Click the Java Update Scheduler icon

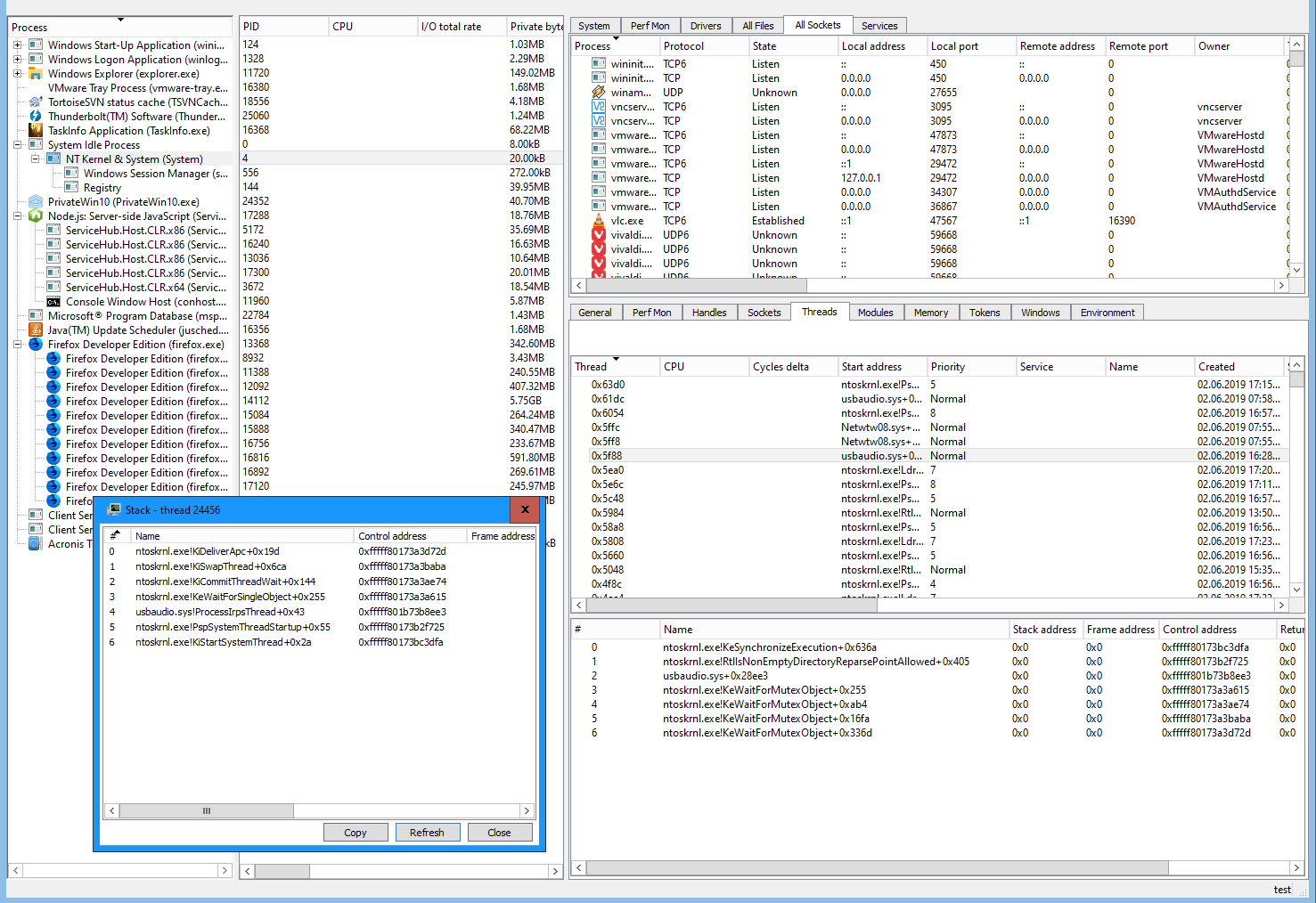click(36, 329)
